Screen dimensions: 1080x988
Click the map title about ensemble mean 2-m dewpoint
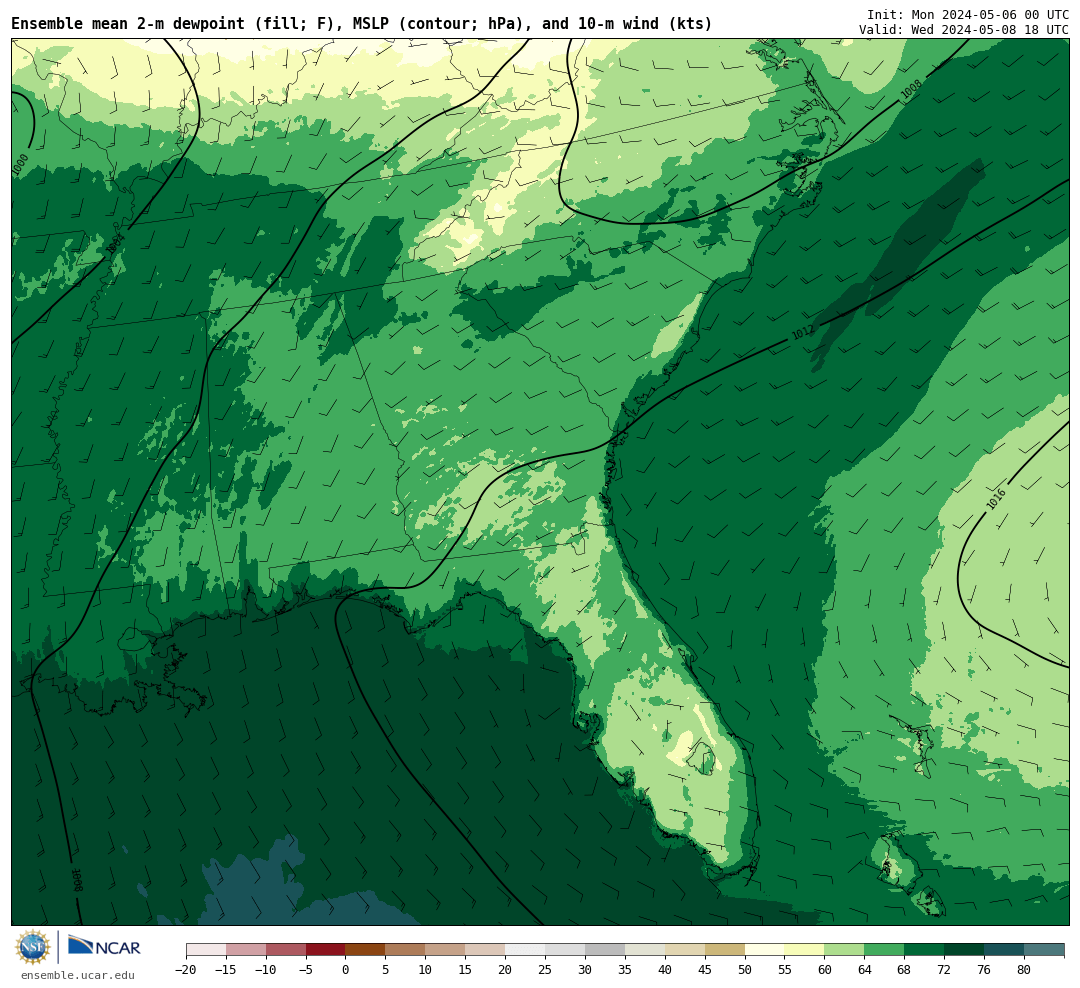click(362, 23)
